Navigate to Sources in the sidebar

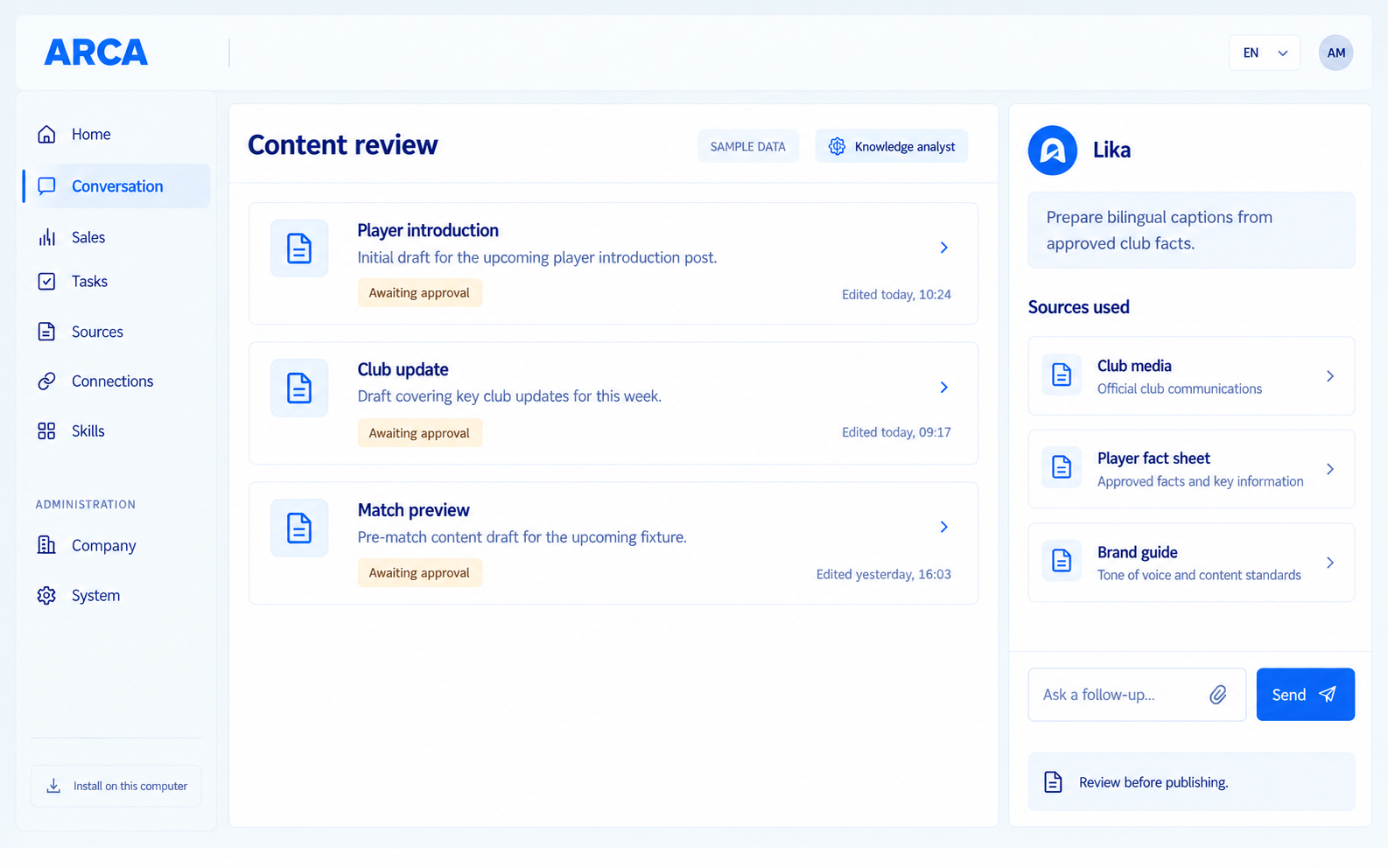point(116,332)
